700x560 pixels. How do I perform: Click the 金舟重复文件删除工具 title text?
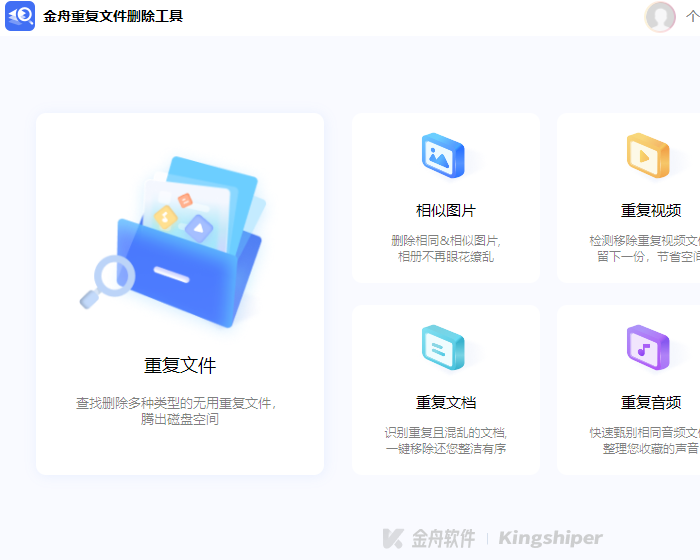(113, 16)
